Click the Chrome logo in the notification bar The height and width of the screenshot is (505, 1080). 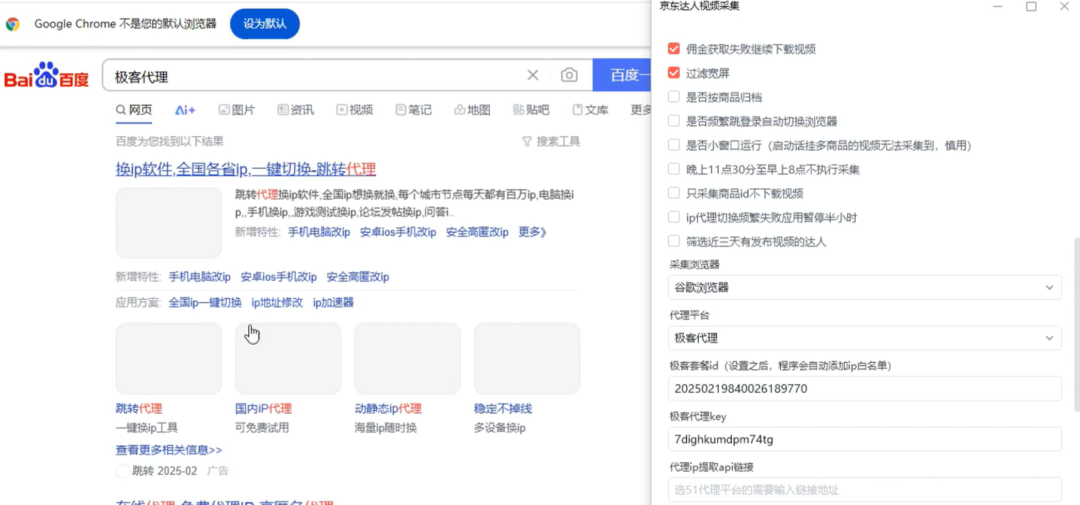12,24
